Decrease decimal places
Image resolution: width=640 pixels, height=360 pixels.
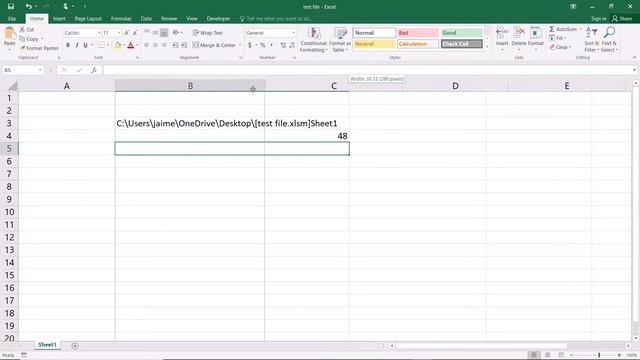(x=292, y=45)
